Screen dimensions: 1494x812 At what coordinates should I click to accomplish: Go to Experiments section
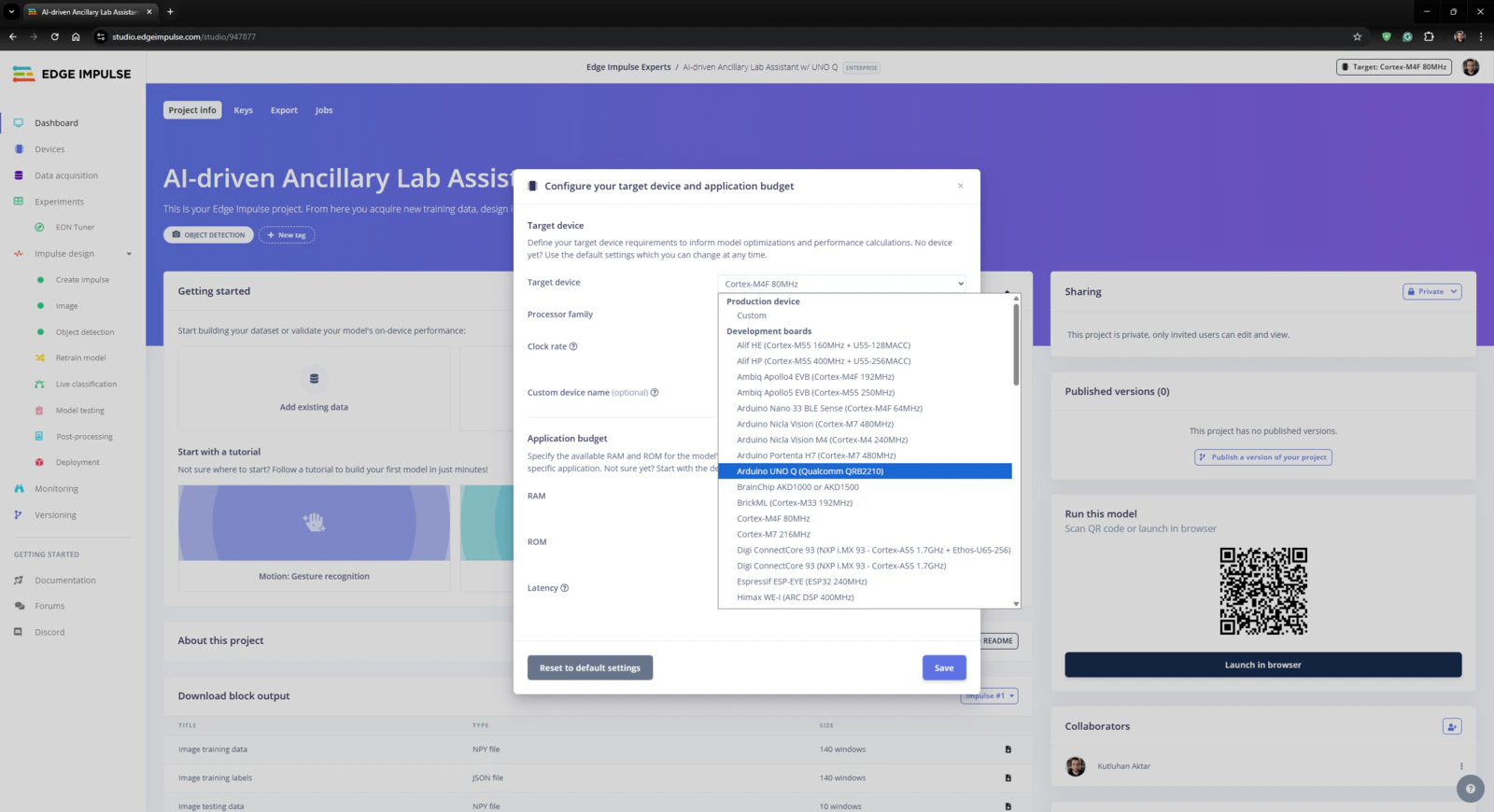[59, 202]
